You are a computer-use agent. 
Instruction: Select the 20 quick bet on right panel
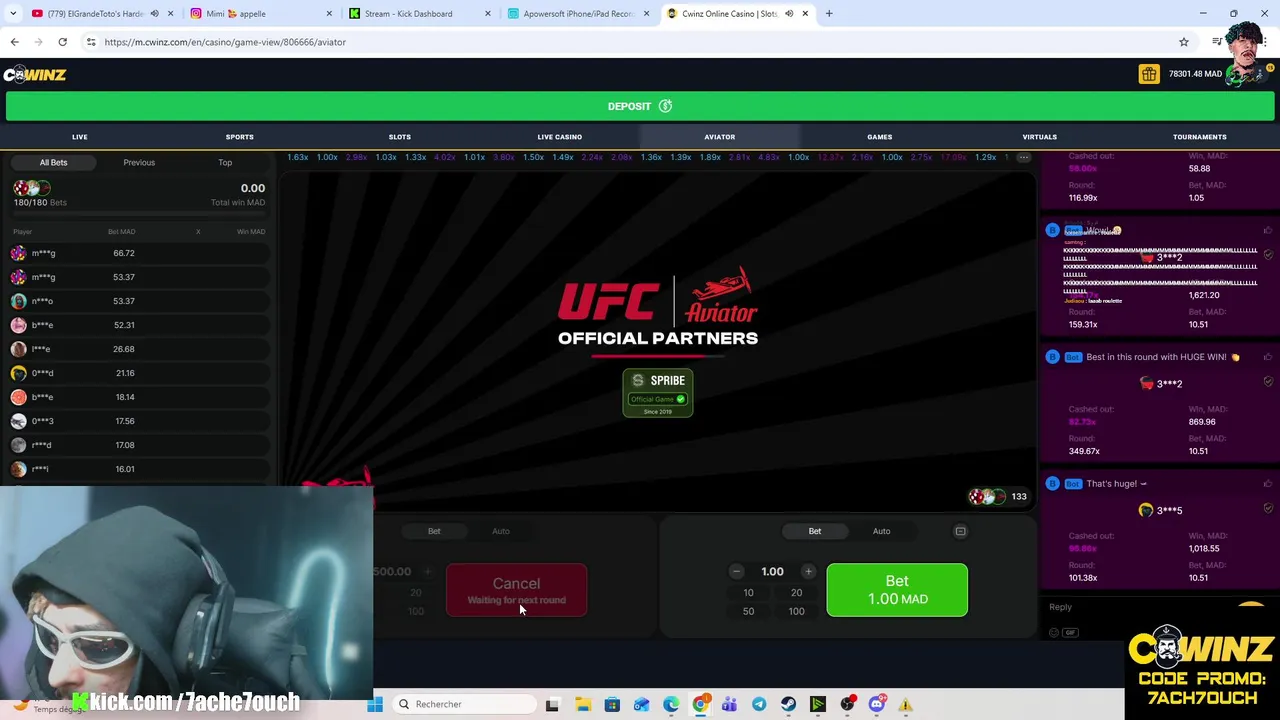[x=796, y=592]
